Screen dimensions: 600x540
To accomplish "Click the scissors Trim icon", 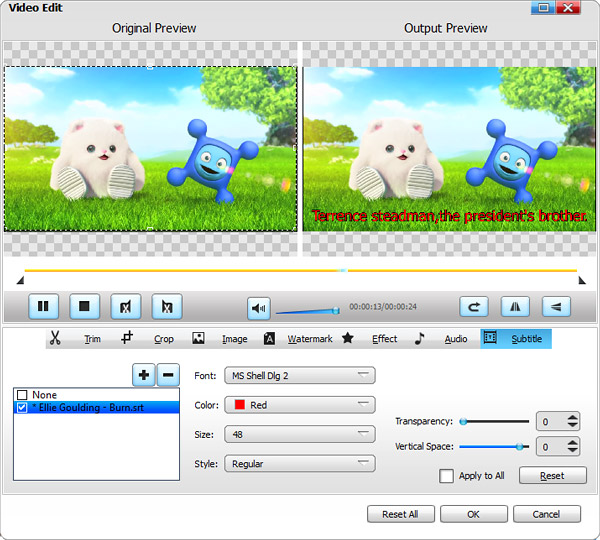I will point(55,338).
